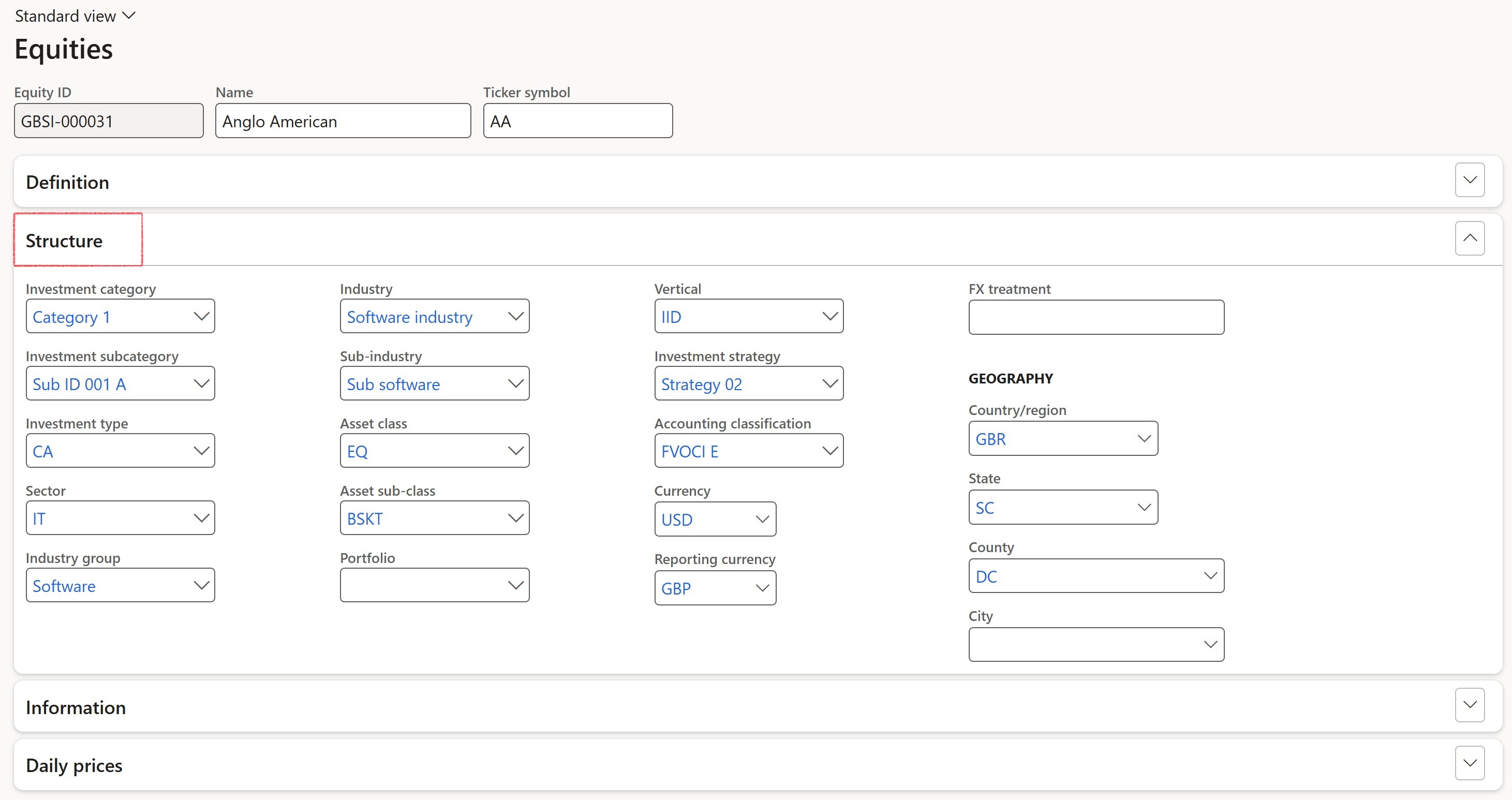Open the Reporting currency dropdown
The height and width of the screenshot is (800, 1512).
[x=762, y=588]
